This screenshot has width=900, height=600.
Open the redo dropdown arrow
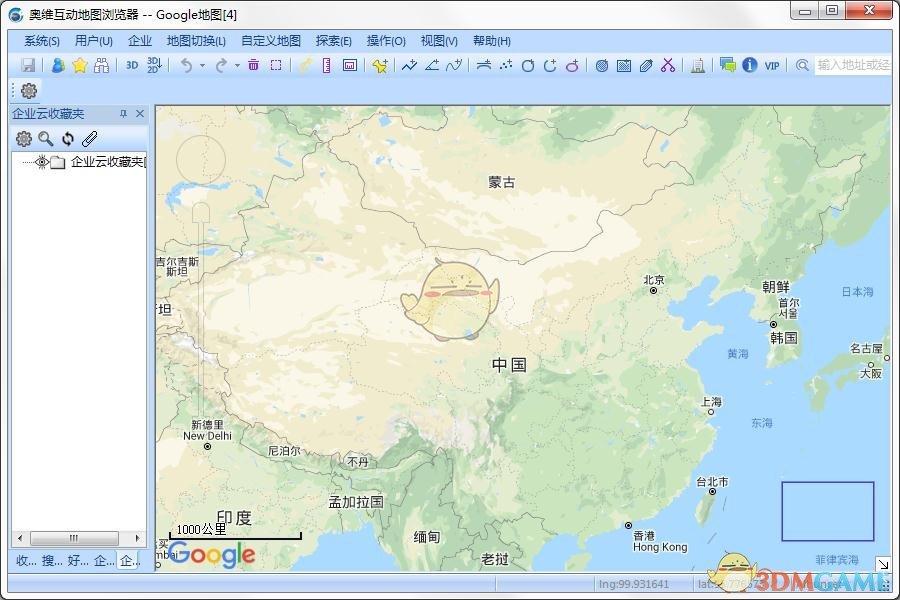(235, 65)
